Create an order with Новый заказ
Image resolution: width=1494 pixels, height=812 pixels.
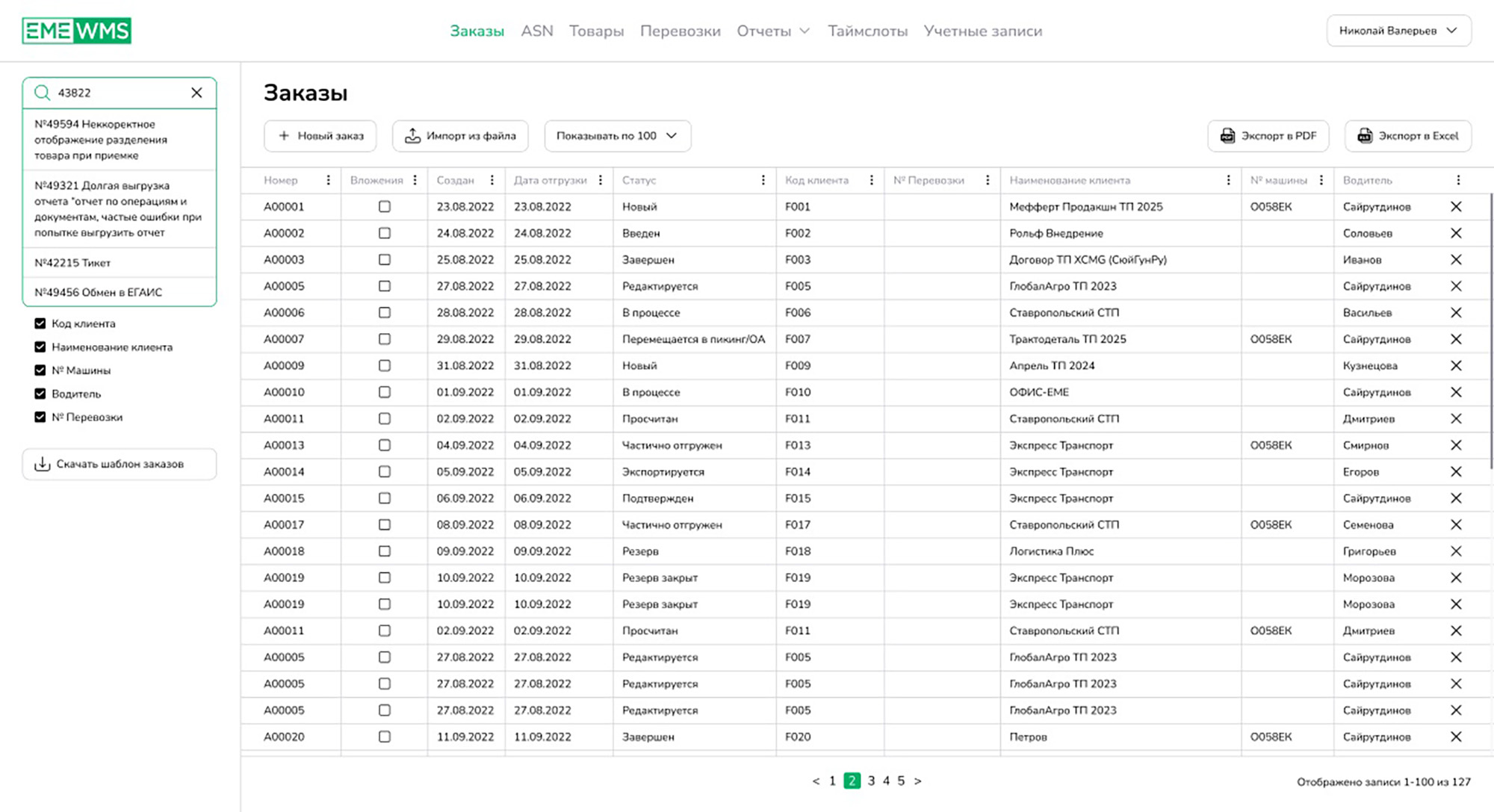pyautogui.click(x=320, y=136)
